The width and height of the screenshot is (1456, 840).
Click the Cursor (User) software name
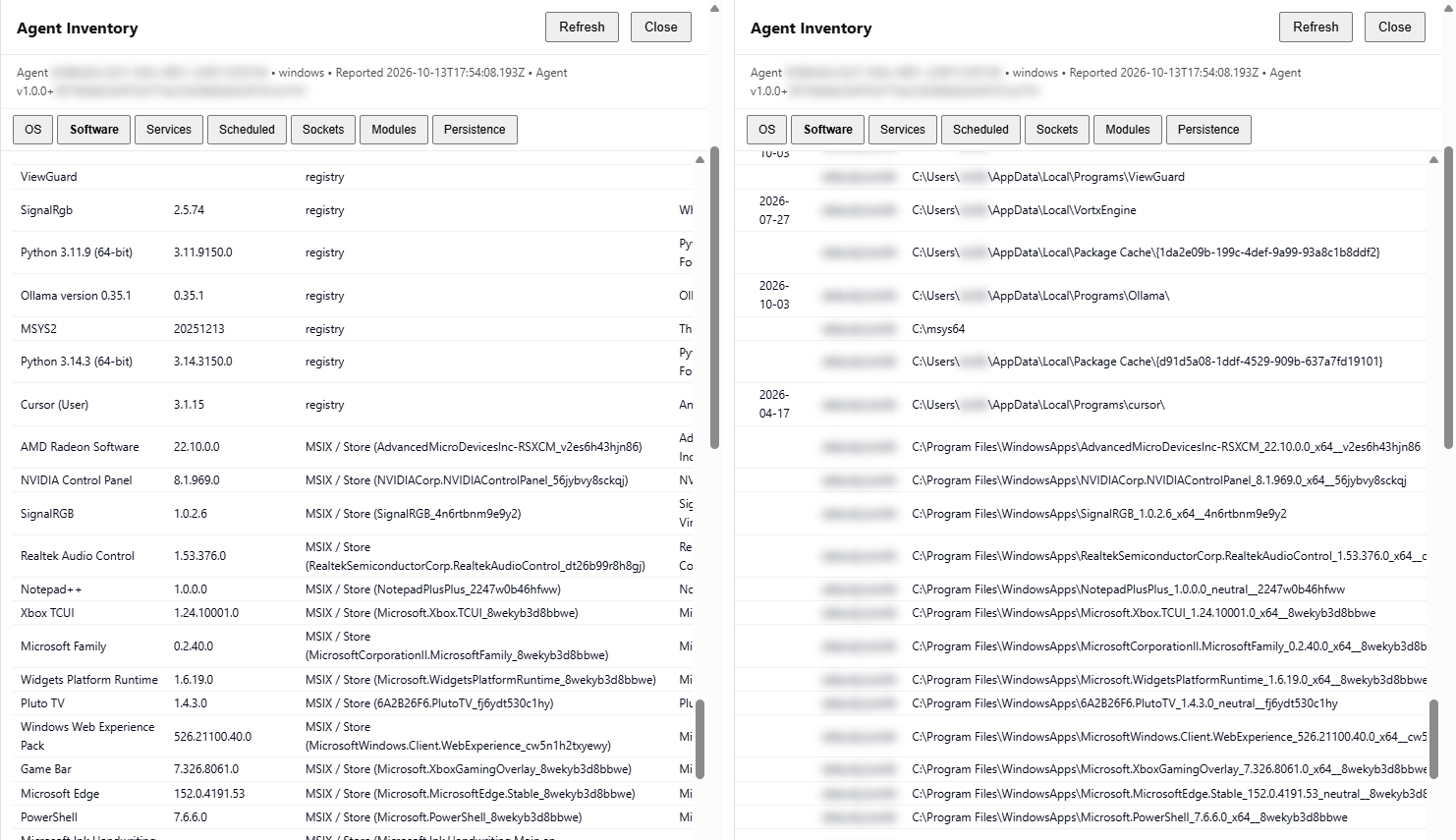(x=54, y=405)
